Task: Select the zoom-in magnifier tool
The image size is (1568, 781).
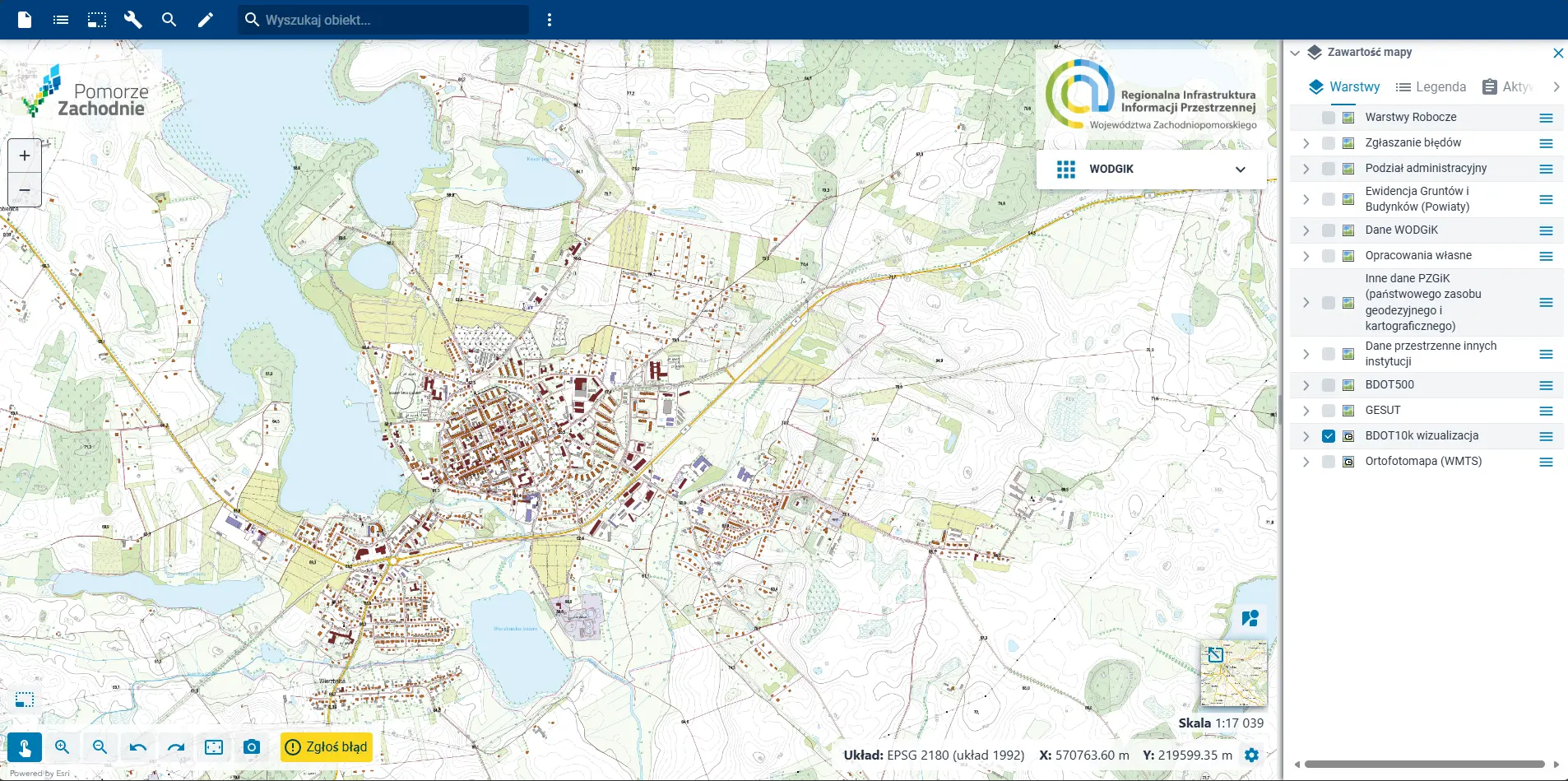Action: coord(62,747)
